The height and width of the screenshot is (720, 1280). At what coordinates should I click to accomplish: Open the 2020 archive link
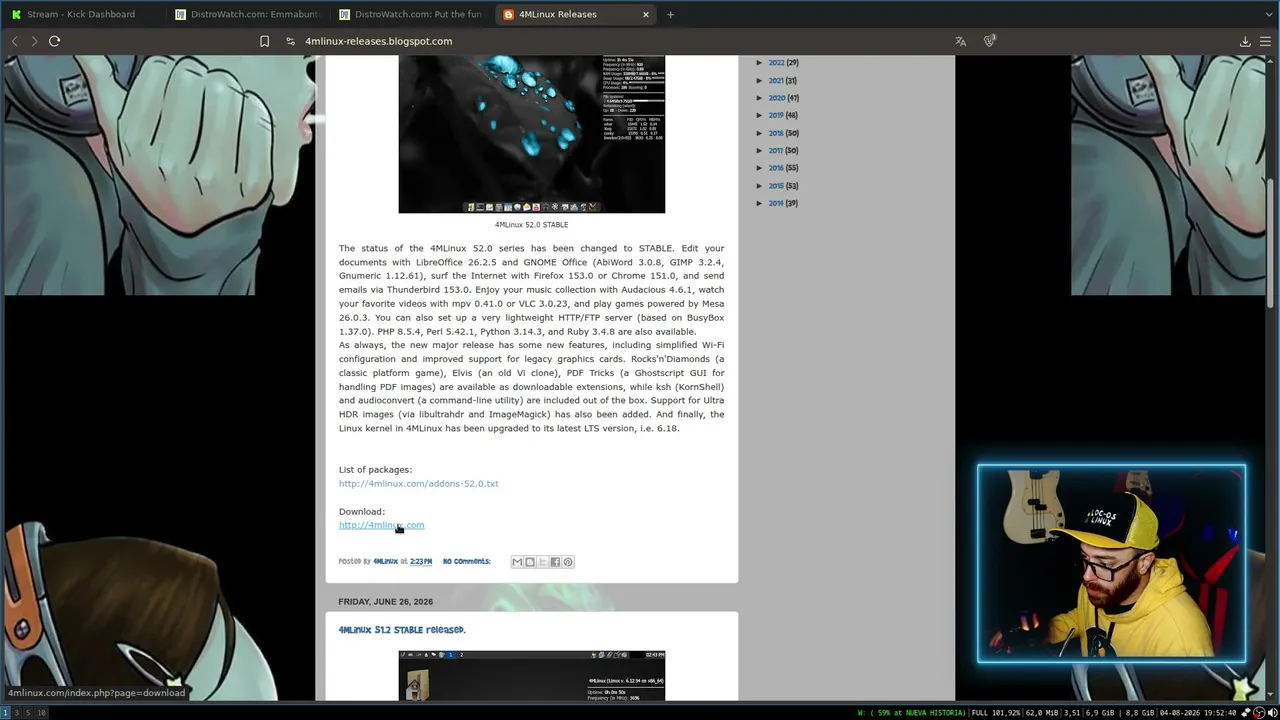(x=776, y=98)
